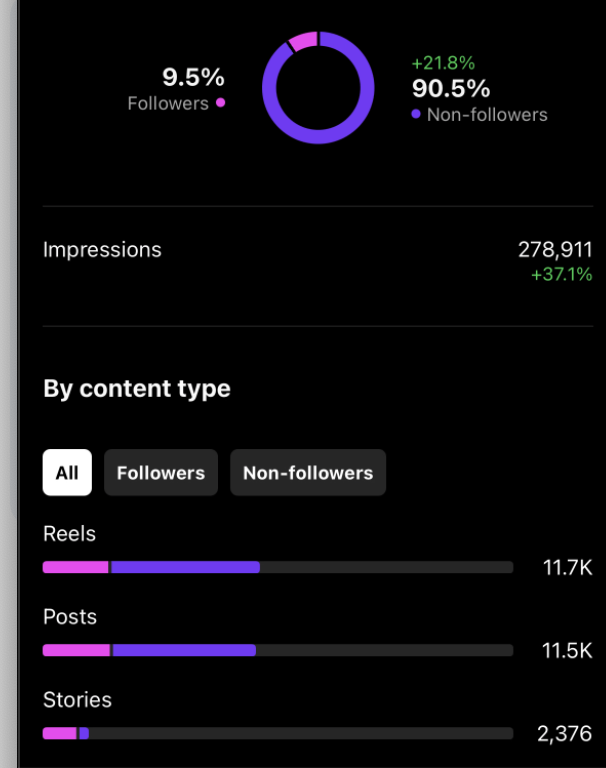Click the pink Followers legend dot

click(x=220, y=102)
